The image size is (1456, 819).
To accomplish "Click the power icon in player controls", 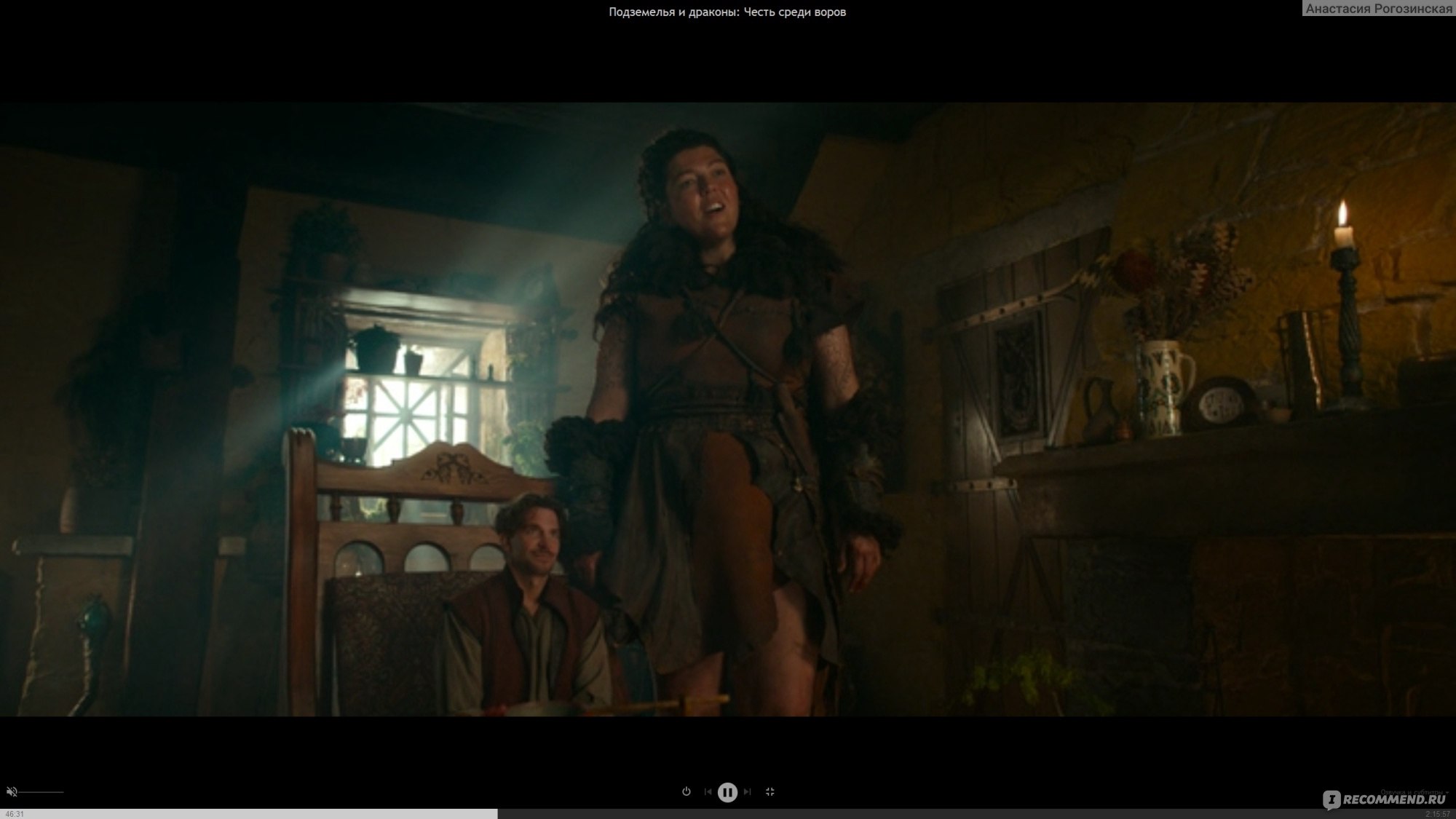I will click(686, 791).
